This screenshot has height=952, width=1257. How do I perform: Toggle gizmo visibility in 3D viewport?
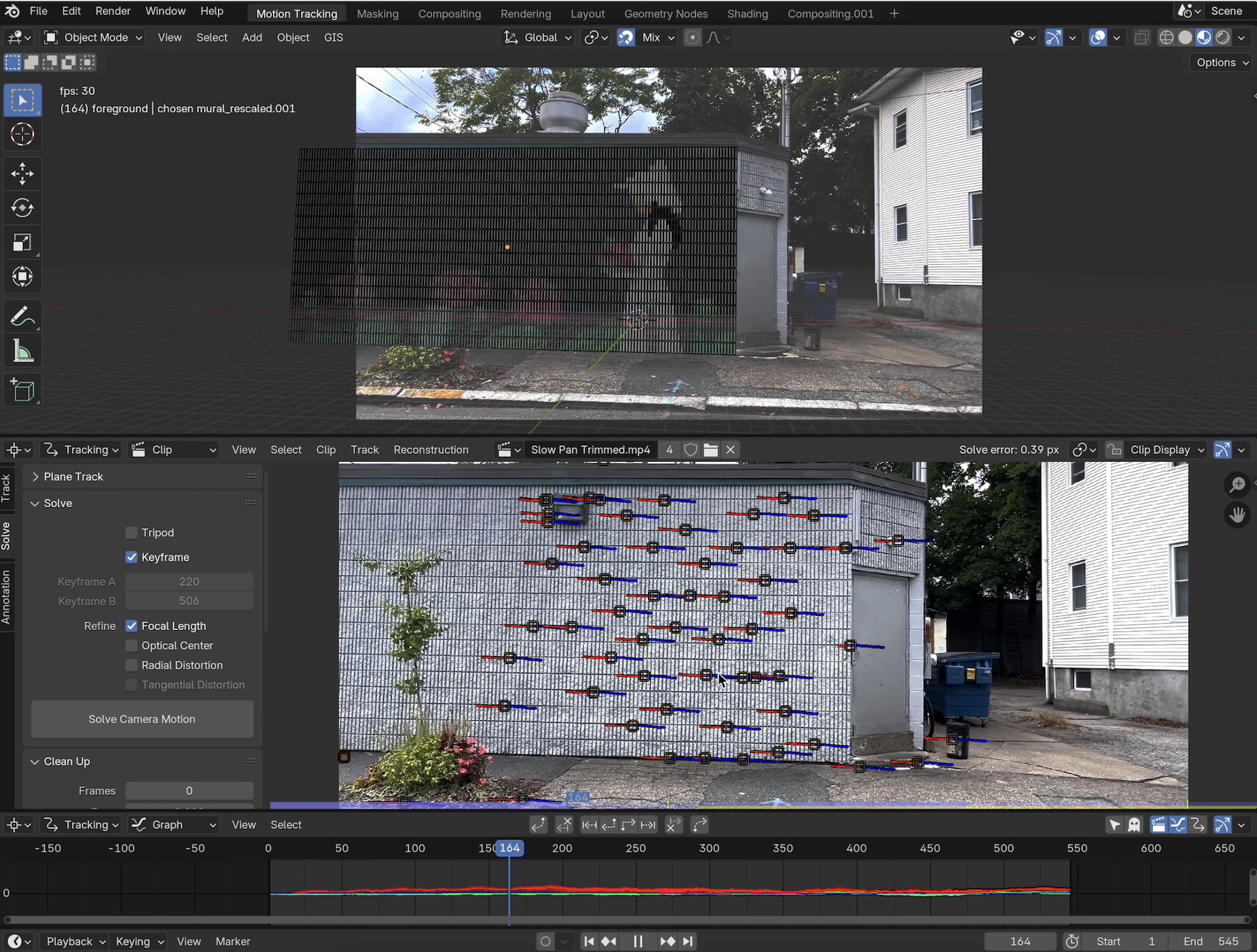(1054, 38)
